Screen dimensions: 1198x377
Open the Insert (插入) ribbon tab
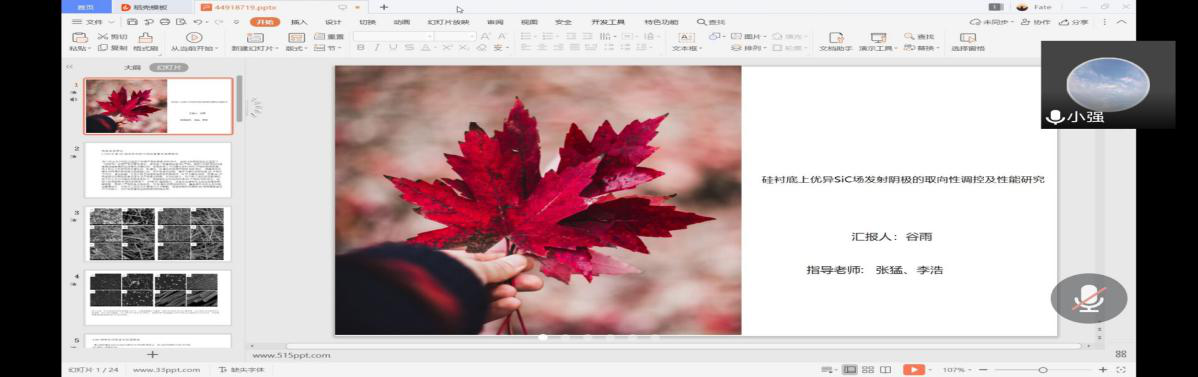point(300,22)
